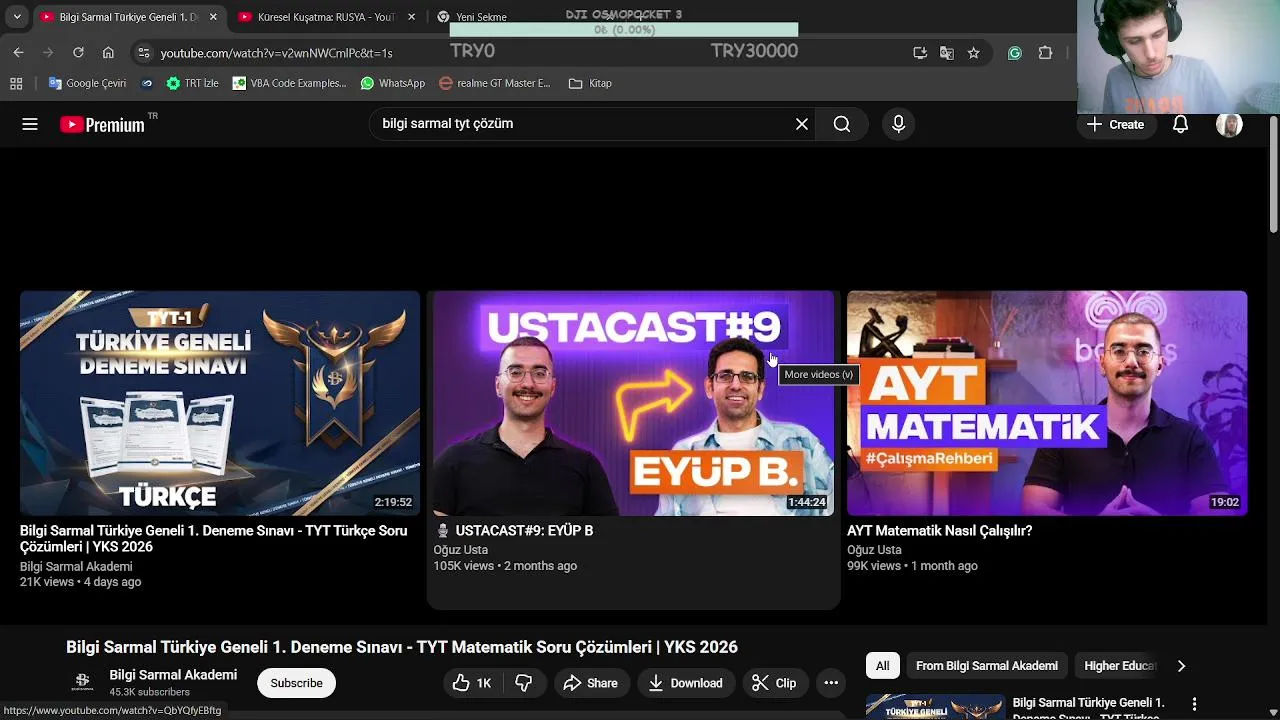Create a Clip of this video

774,683
